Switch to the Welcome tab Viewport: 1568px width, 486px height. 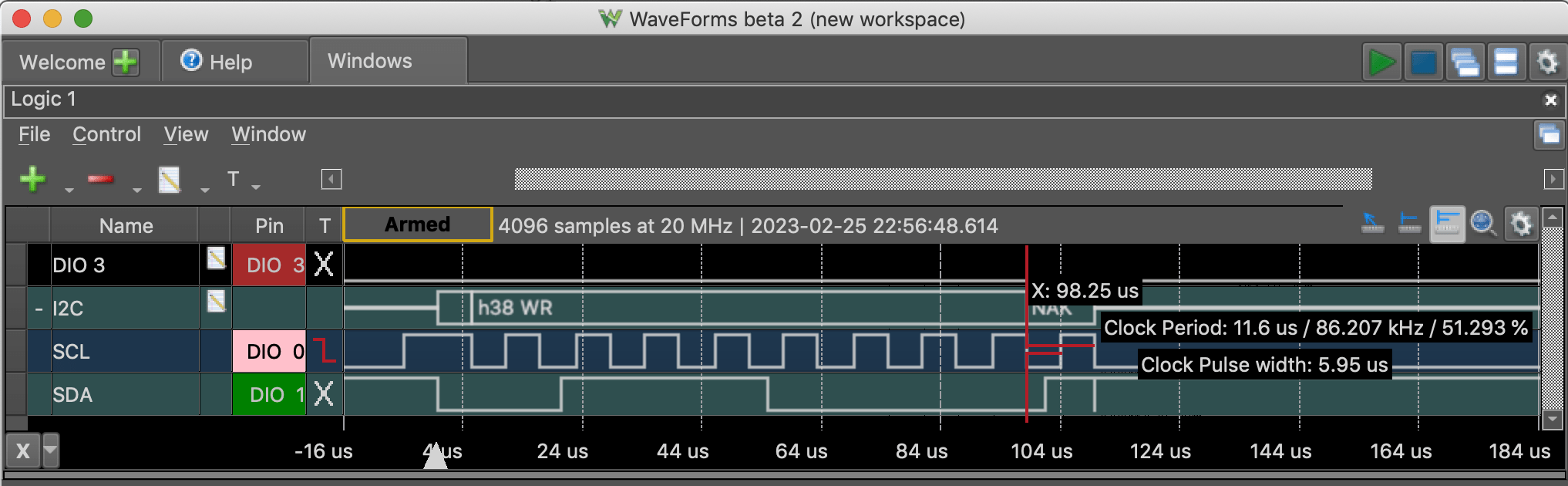tap(62, 62)
